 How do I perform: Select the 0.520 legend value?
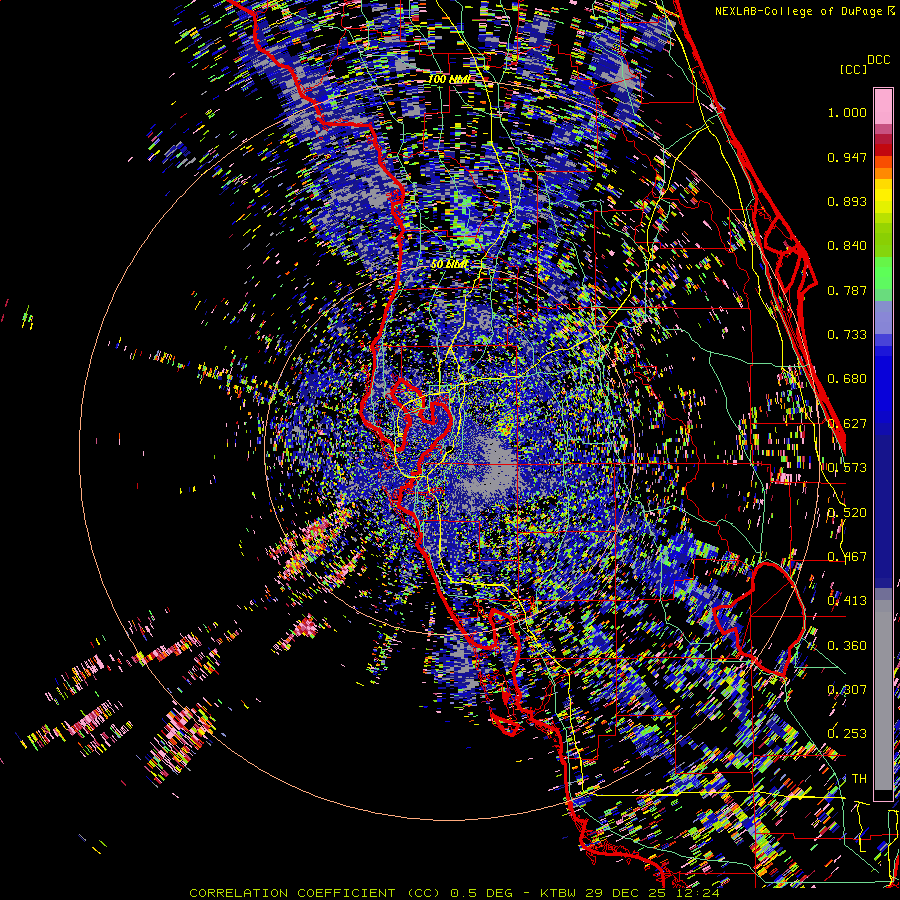(847, 513)
